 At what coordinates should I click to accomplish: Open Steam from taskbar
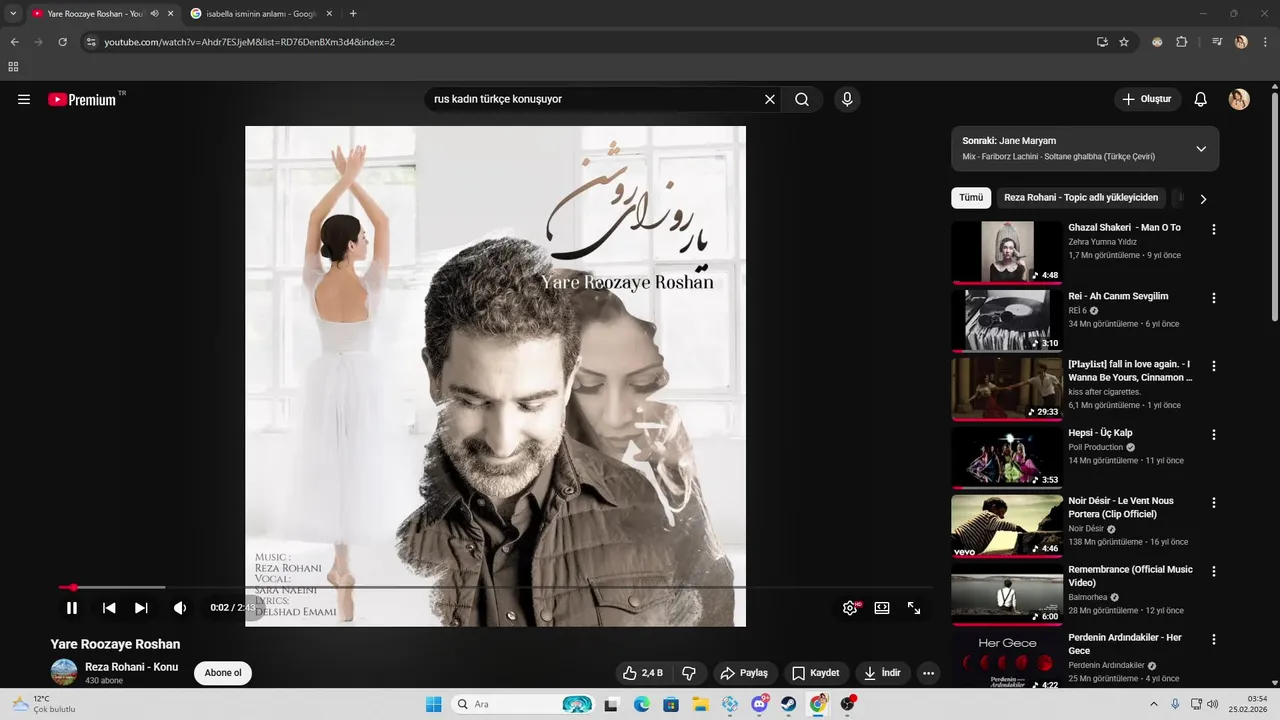point(789,704)
